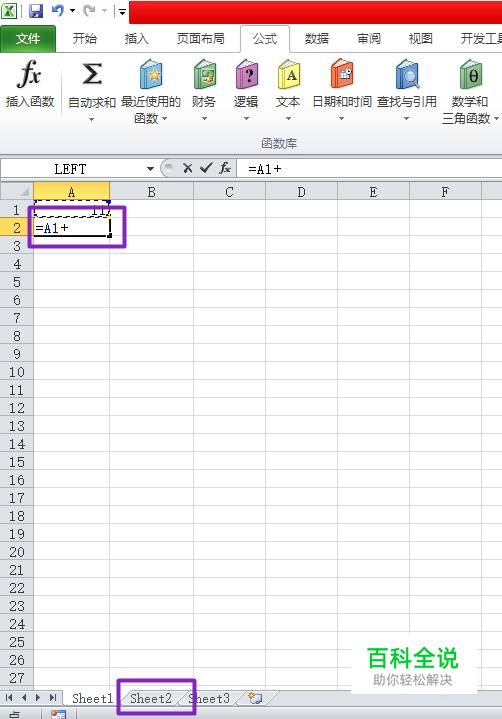The width and height of the screenshot is (502, 719).
Task: Select column D header
Action: [301, 192]
